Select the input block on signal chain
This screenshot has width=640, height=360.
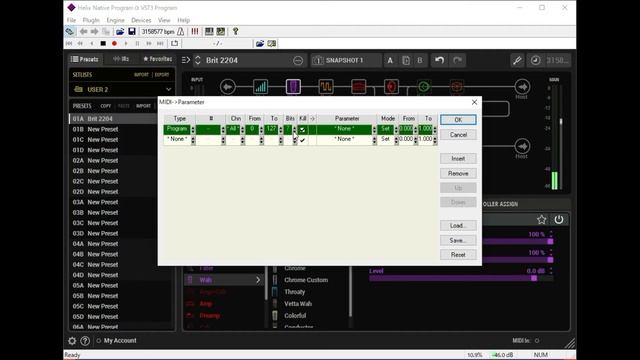point(228,87)
